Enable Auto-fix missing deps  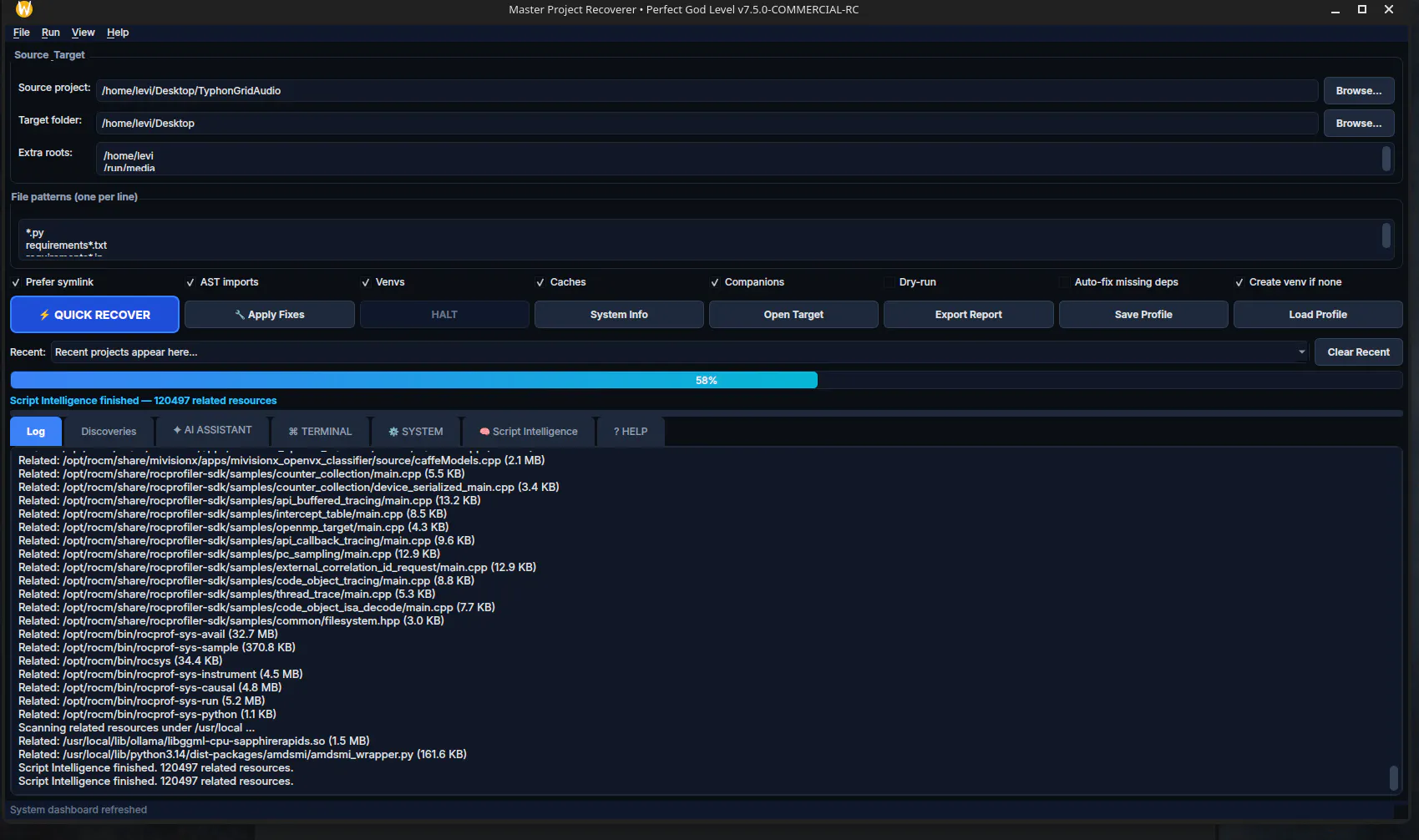tap(1065, 282)
